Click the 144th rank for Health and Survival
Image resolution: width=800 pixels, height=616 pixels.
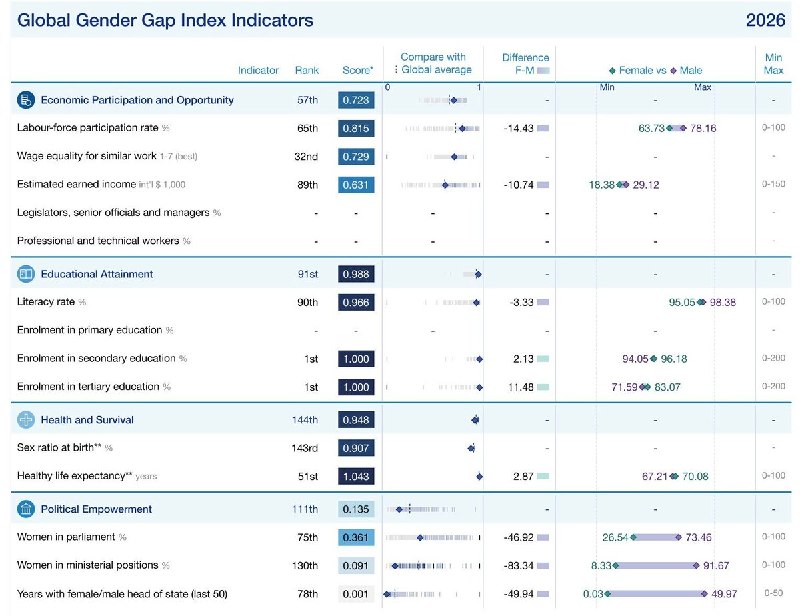coord(305,420)
